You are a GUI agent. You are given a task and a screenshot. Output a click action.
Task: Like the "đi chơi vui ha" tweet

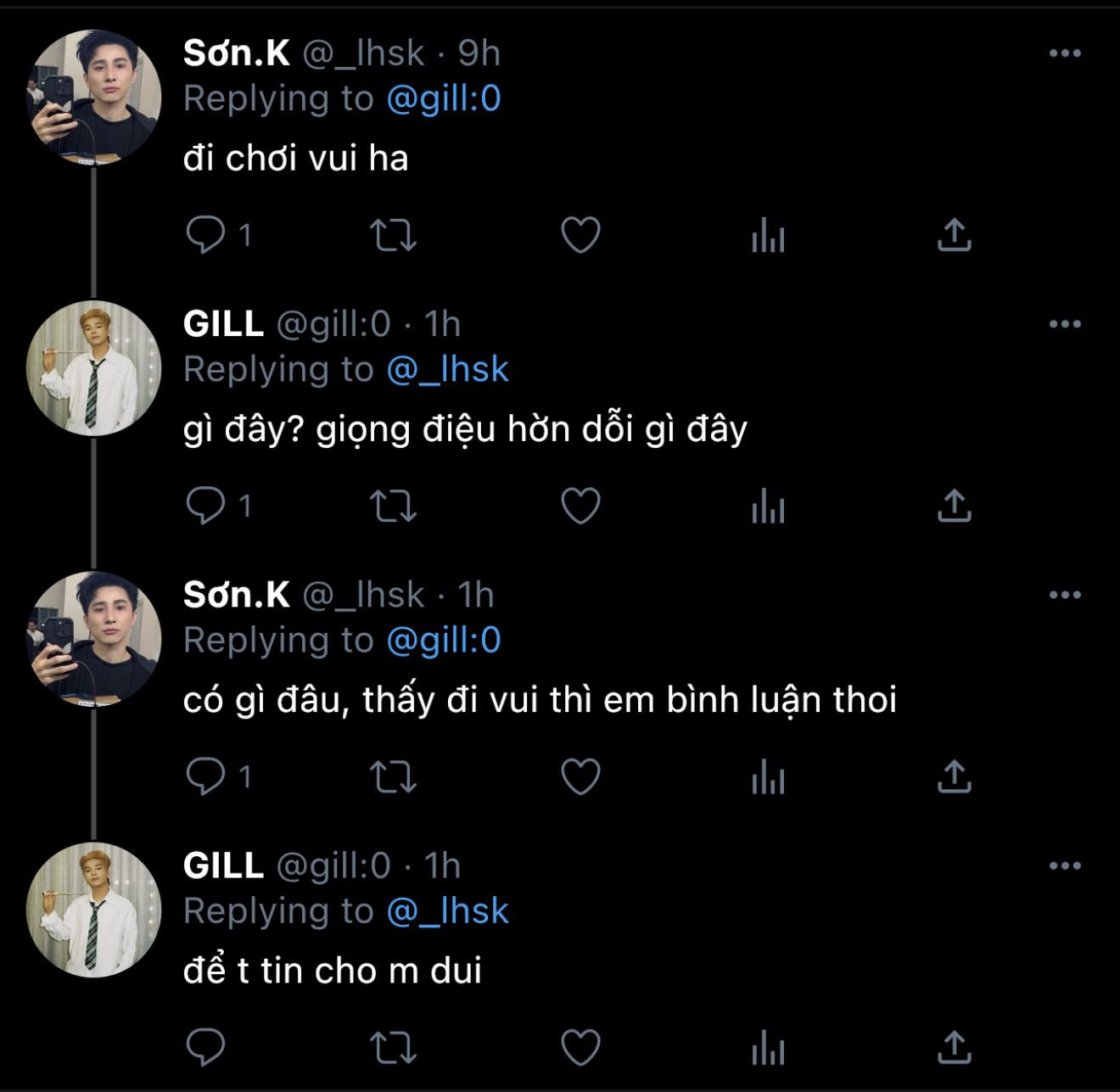click(581, 235)
